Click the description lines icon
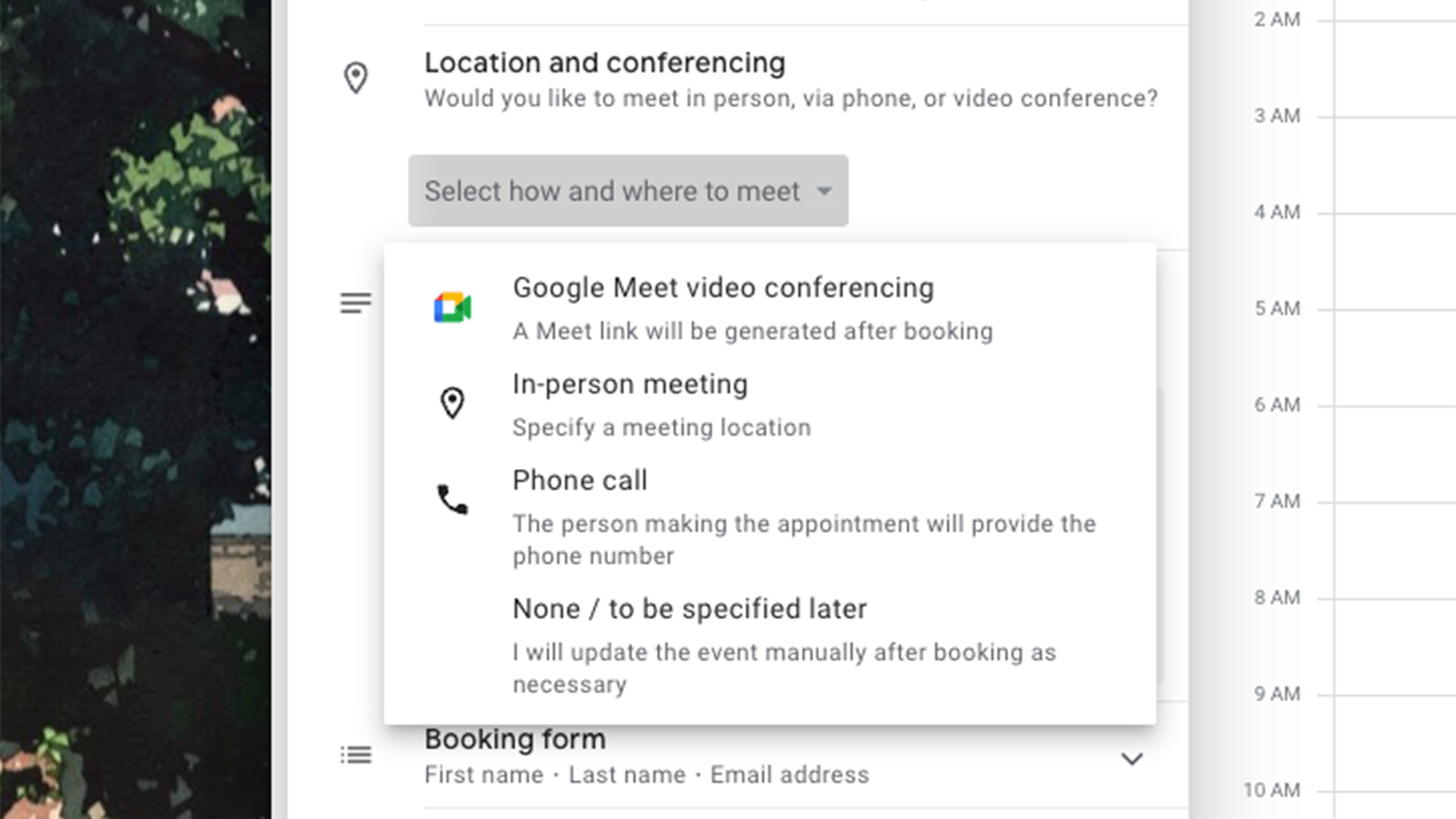Image resolution: width=1456 pixels, height=819 pixels. (355, 303)
